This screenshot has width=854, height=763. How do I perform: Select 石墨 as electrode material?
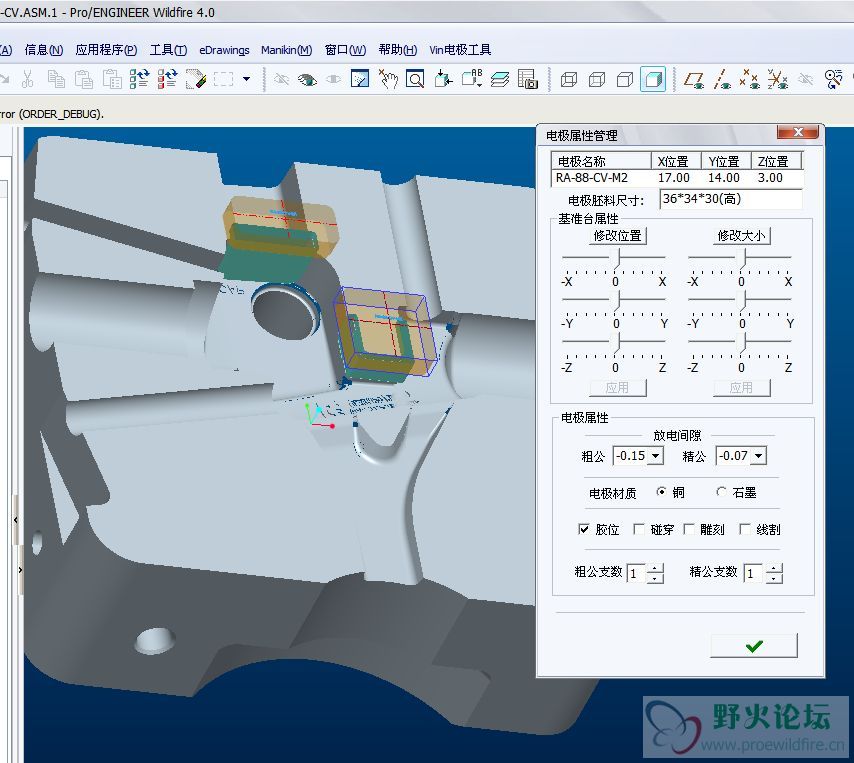coord(722,492)
